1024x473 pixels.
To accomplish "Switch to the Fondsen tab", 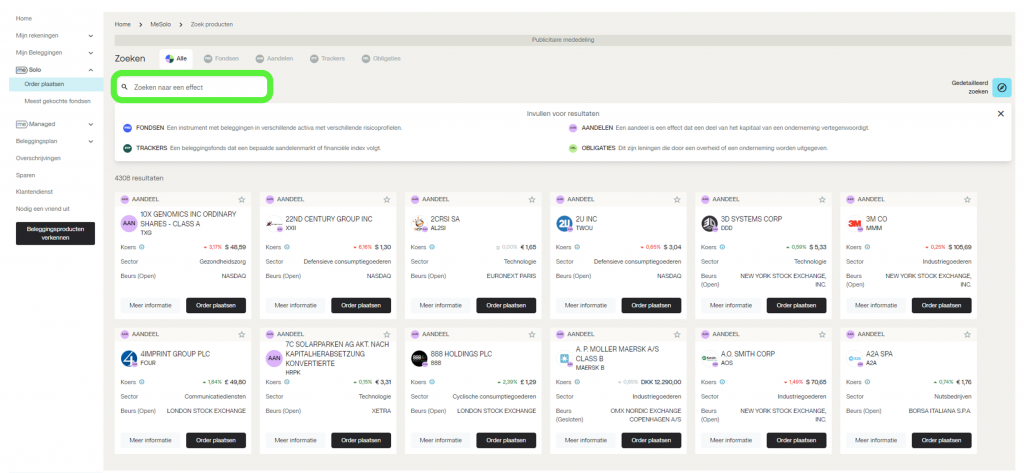I will point(221,58).
